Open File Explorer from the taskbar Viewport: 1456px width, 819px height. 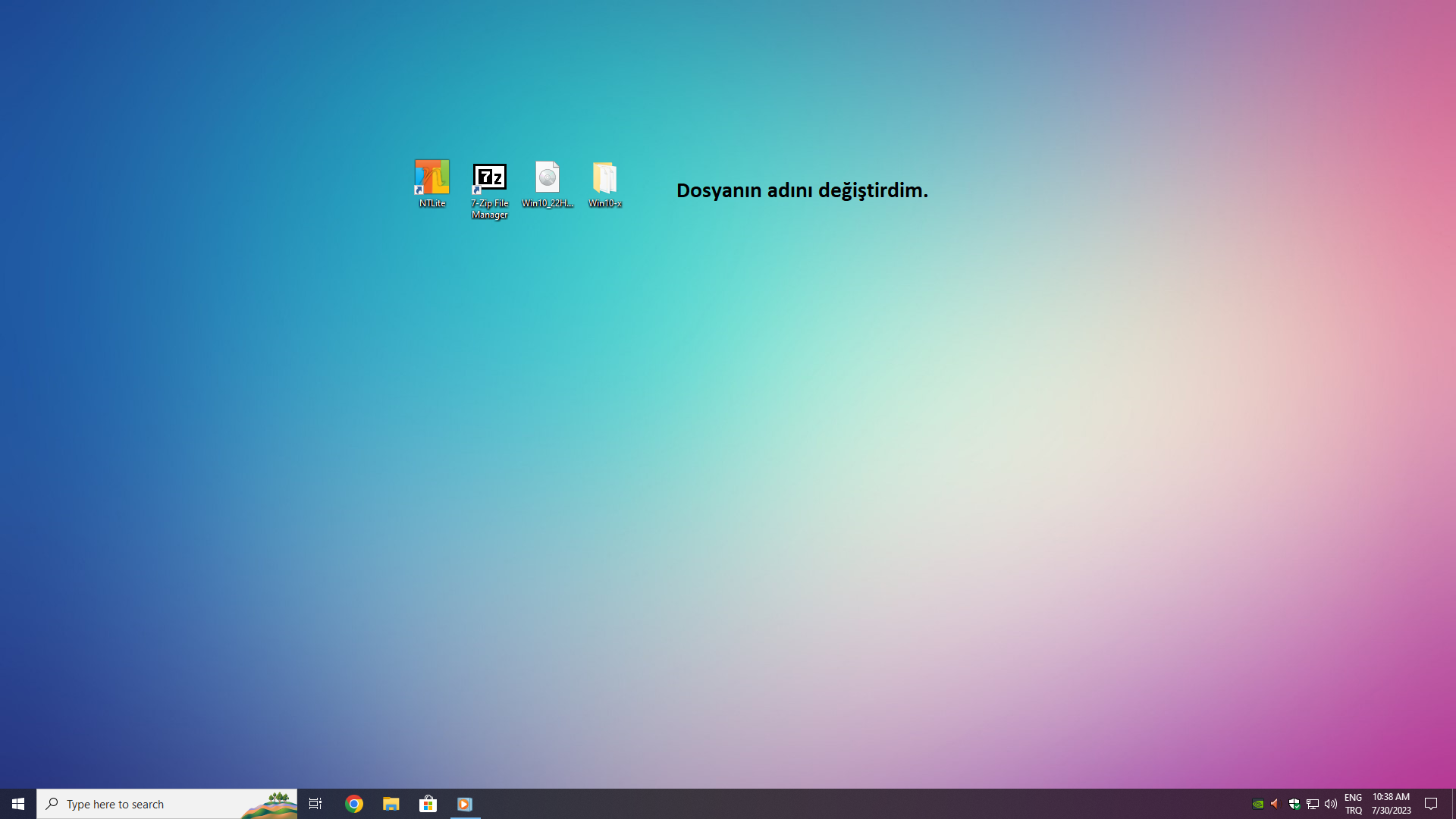(x=391, y=804)
